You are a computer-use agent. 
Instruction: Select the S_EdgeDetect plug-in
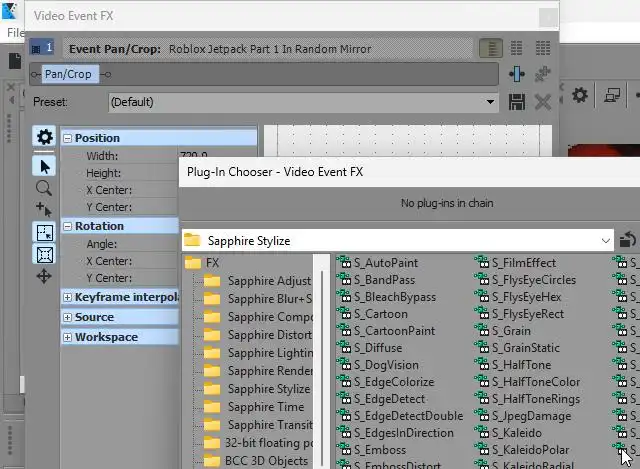click(381, 399)
